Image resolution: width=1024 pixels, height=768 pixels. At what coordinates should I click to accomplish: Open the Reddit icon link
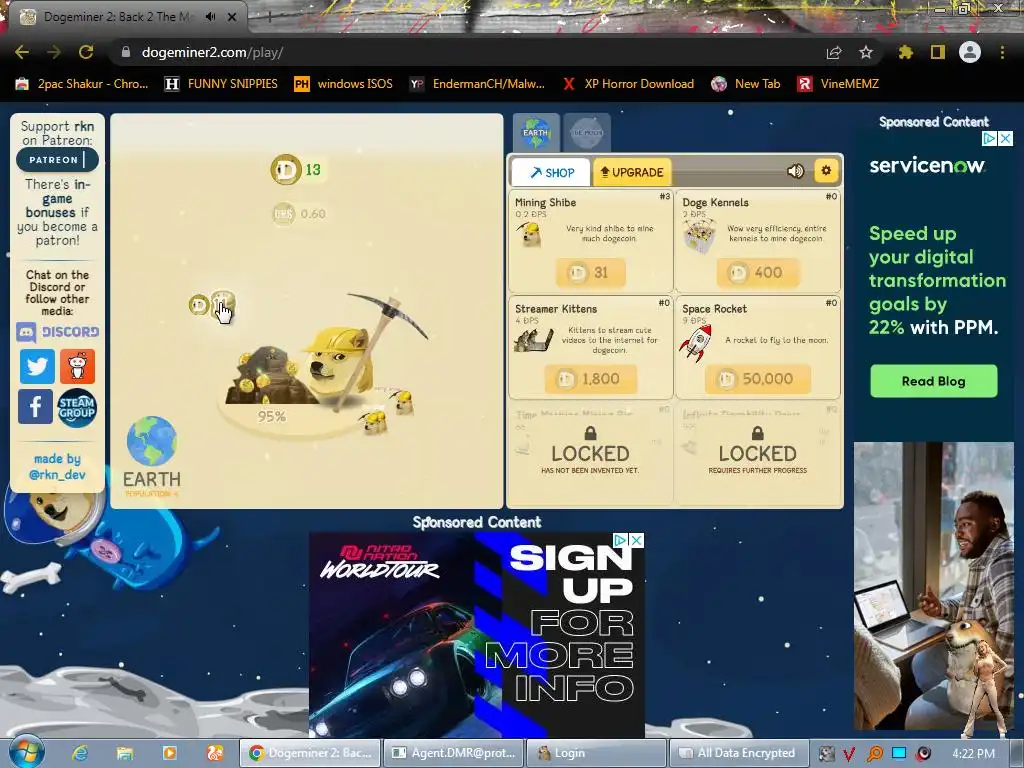[78, 366]
